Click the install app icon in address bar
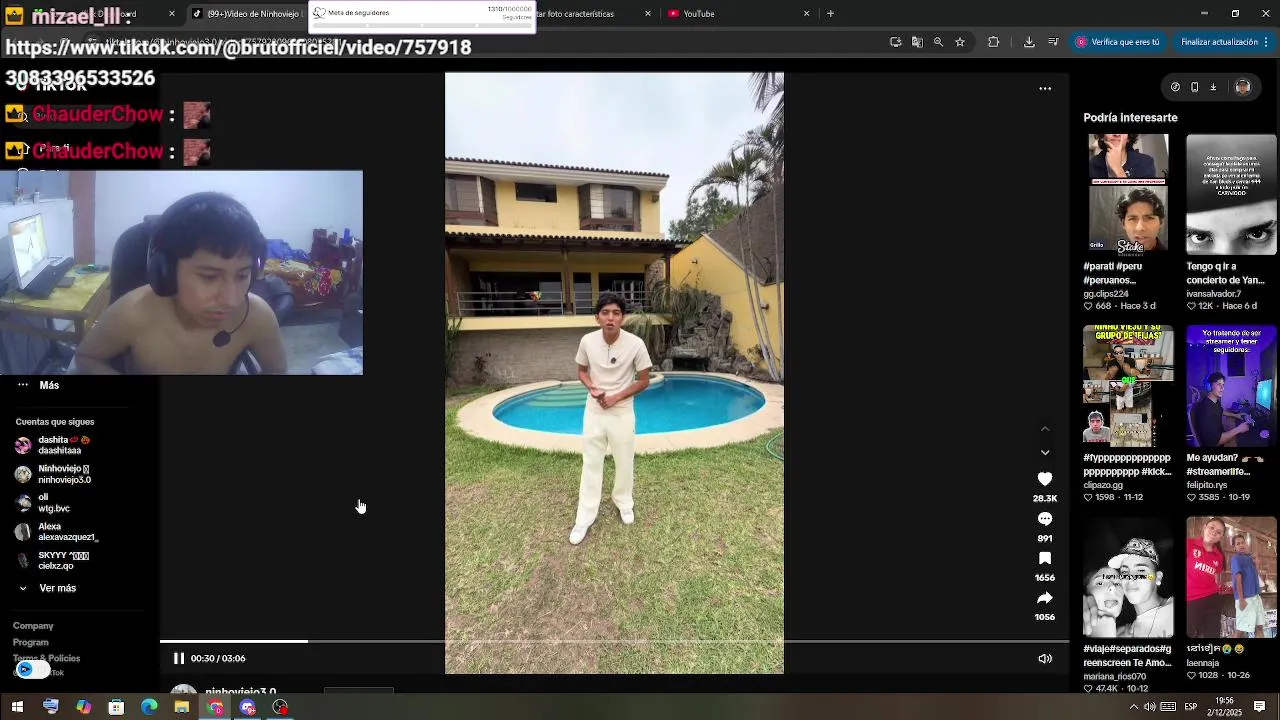Image resolution: width=1280 pixels, height=720 pixels. tap(896, 42)
